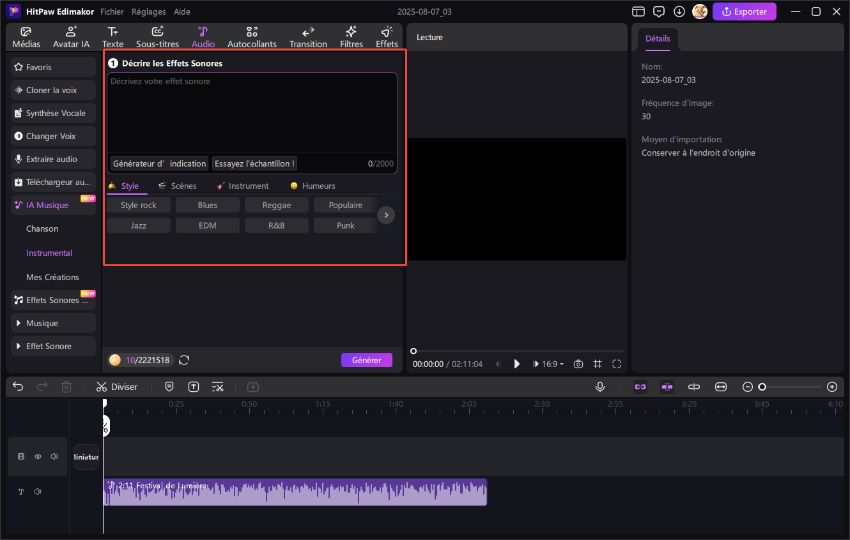Click the Diviser split tool
Image resolution: width=850 pixels, height=540 pixels.
117,387
